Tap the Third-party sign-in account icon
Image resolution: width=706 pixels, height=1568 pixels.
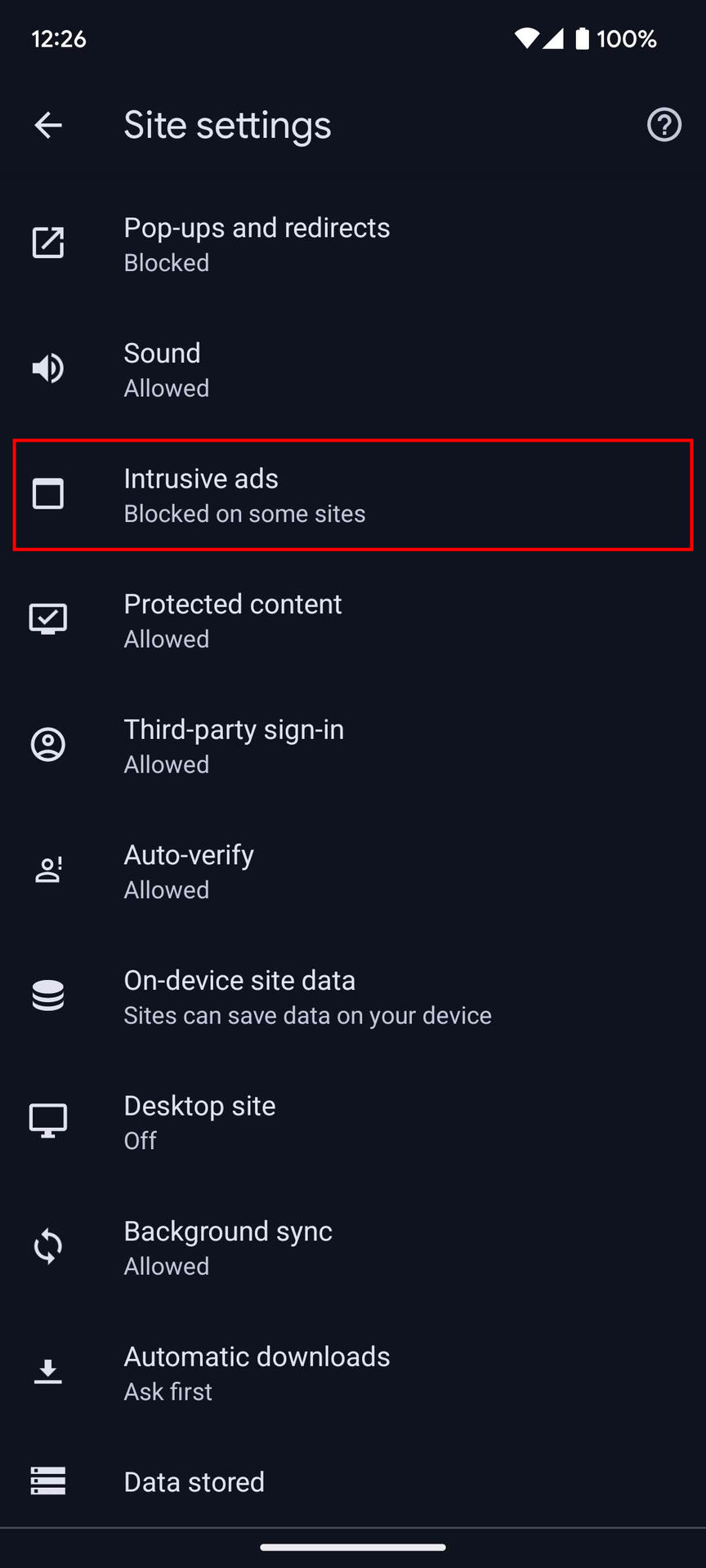48,745
